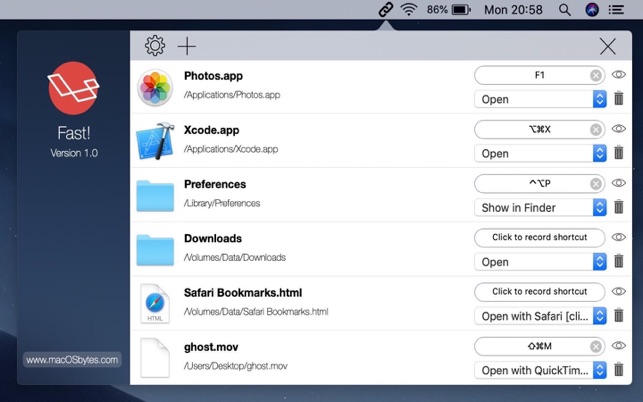
Task: Click the Photos app icon
Action: [155, 87]
